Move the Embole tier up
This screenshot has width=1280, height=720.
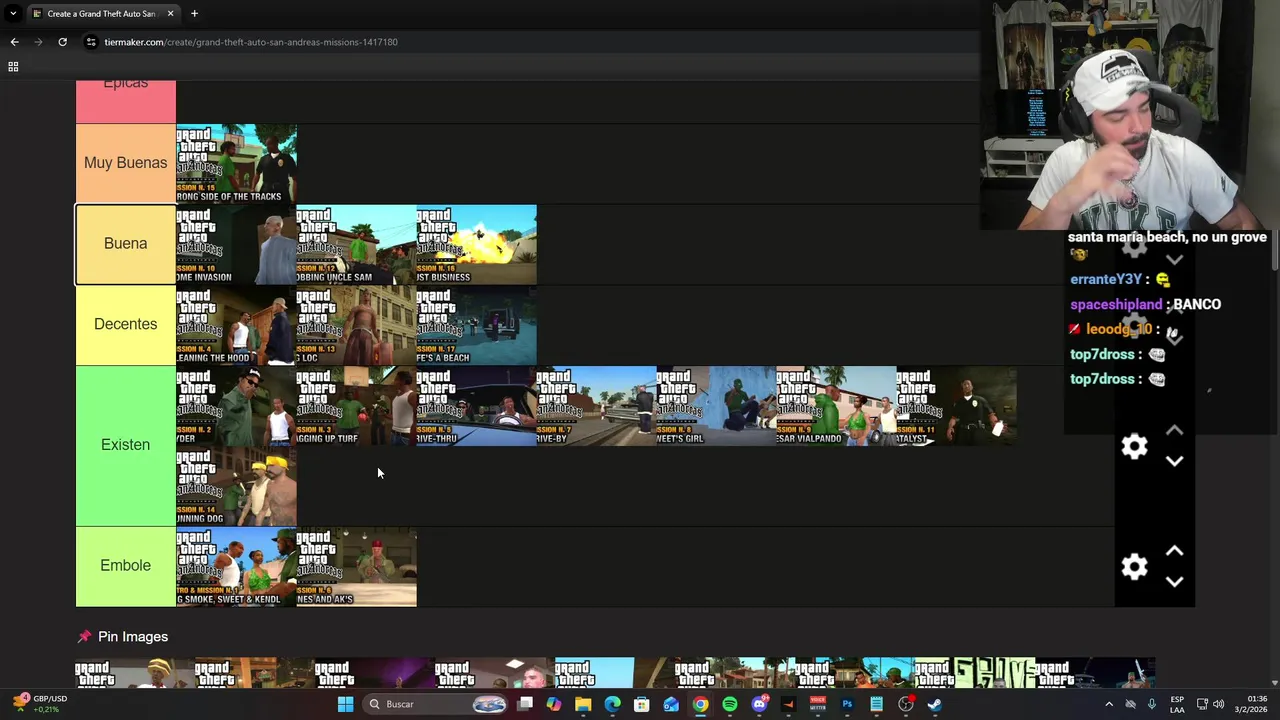pos(1174,551)
